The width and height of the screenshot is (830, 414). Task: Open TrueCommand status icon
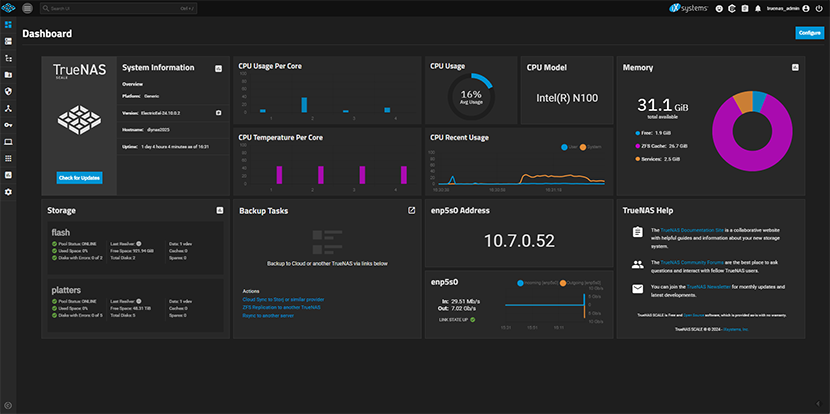tap(732, 8)
